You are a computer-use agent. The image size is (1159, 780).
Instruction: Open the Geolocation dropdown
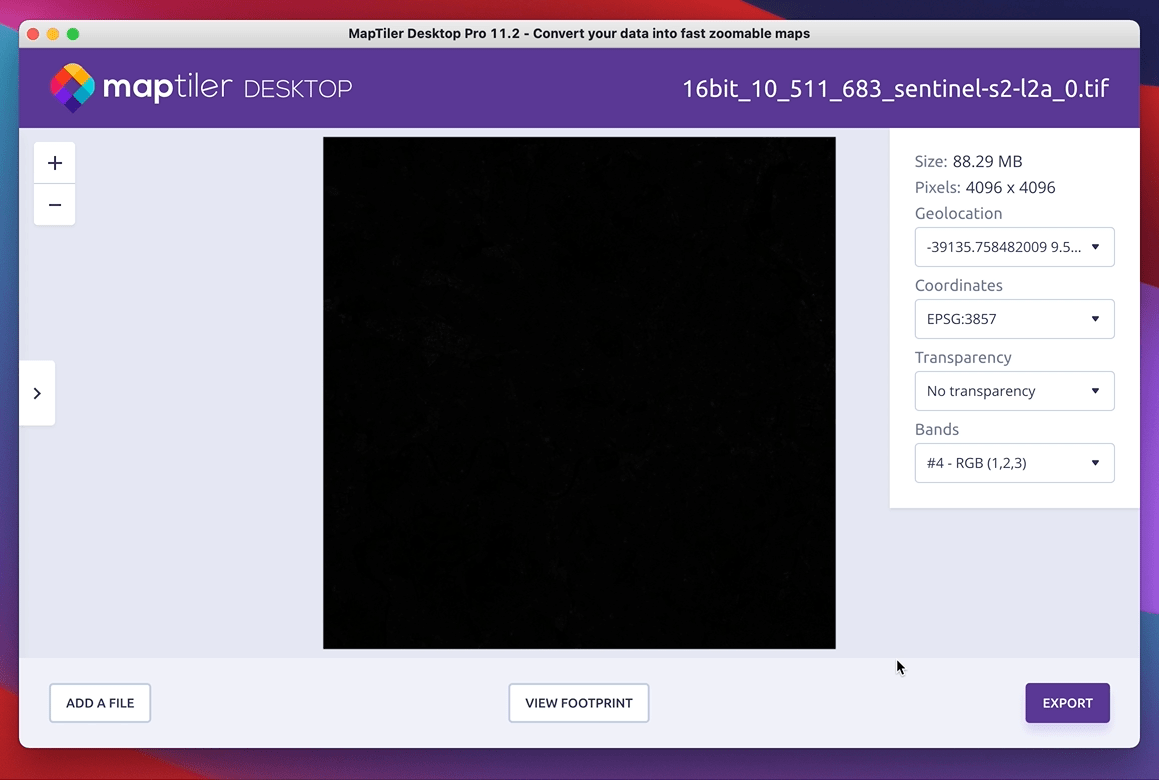tap(1014, 247)
